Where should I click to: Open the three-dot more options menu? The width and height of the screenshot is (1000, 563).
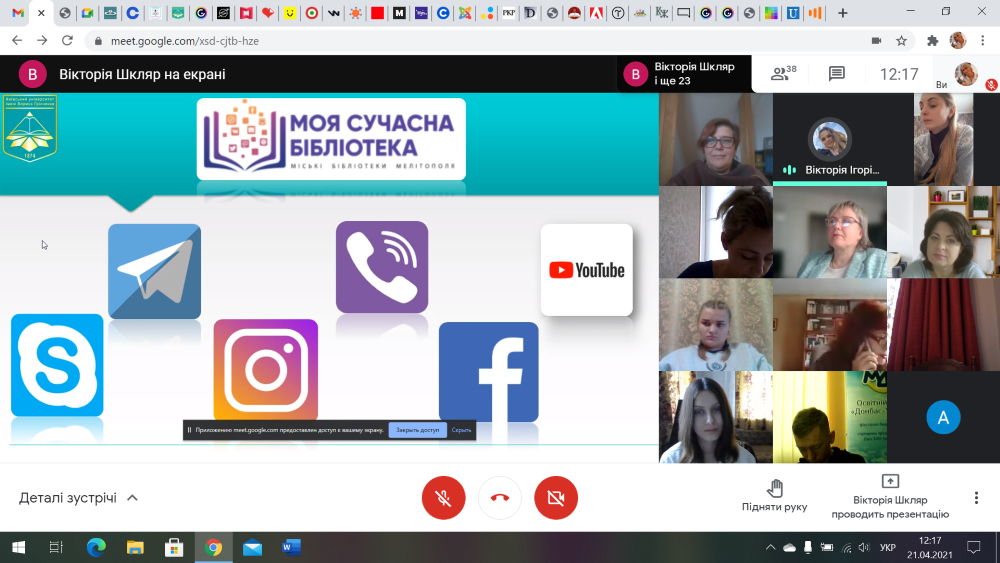[976, 498]
